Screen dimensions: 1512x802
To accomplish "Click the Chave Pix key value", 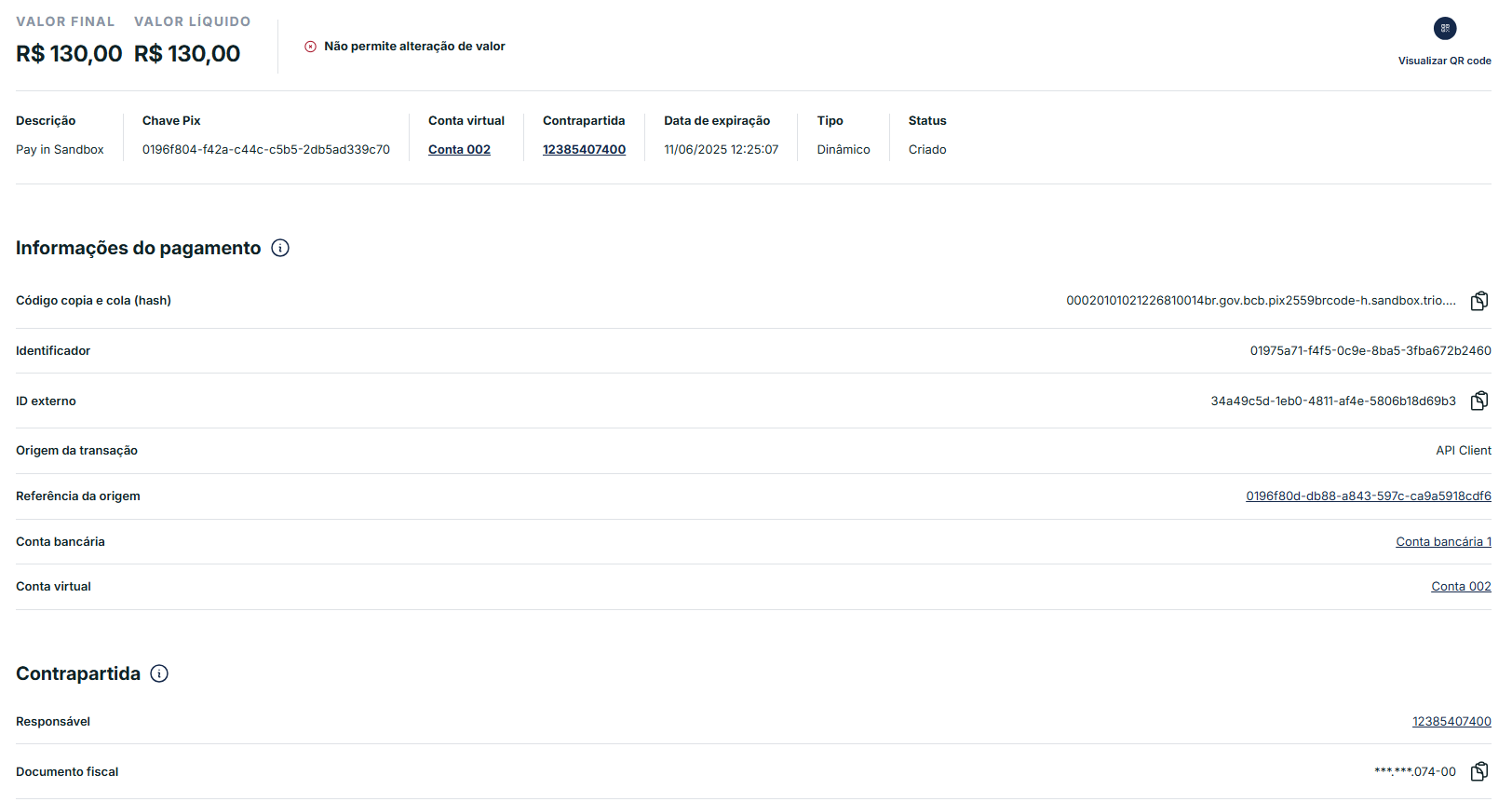I will (x=265, y=150).
